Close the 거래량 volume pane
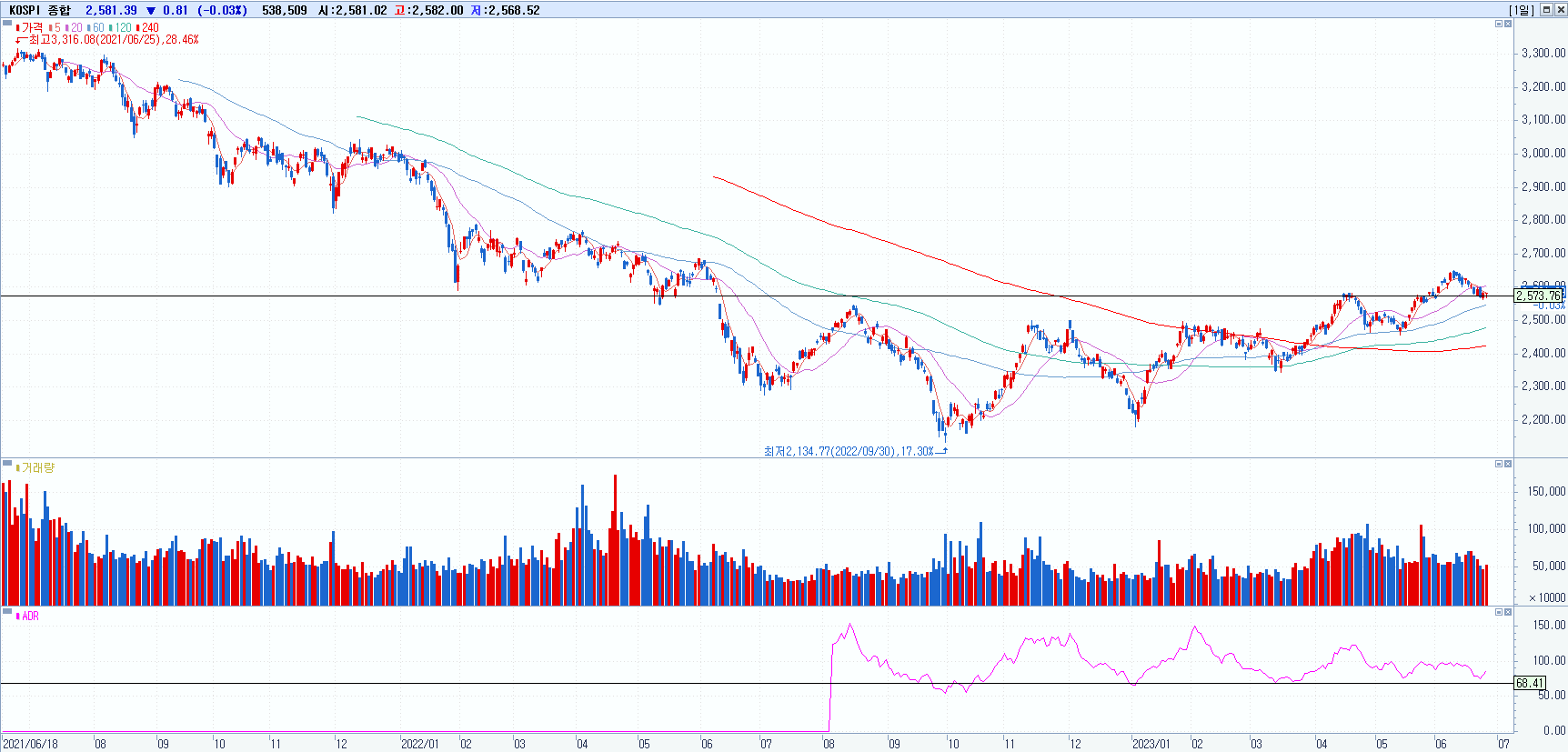1568x752 pixels. point(1508,464)
